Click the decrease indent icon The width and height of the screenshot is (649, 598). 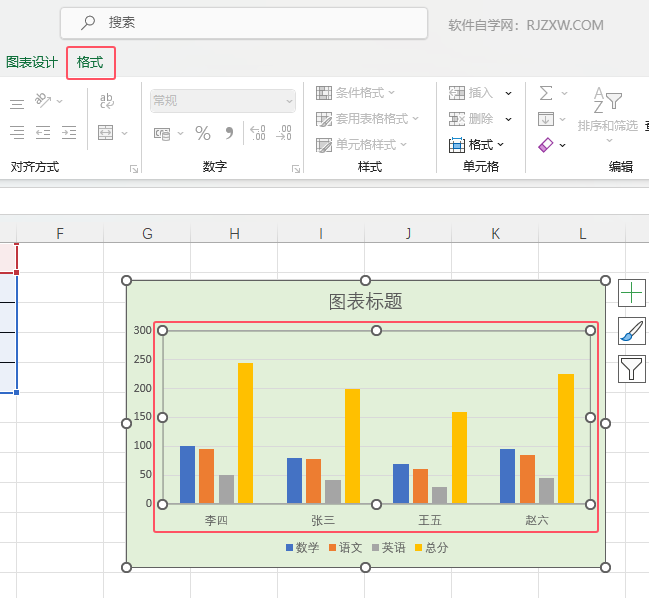pyautogui.click(x=43, y=133)
